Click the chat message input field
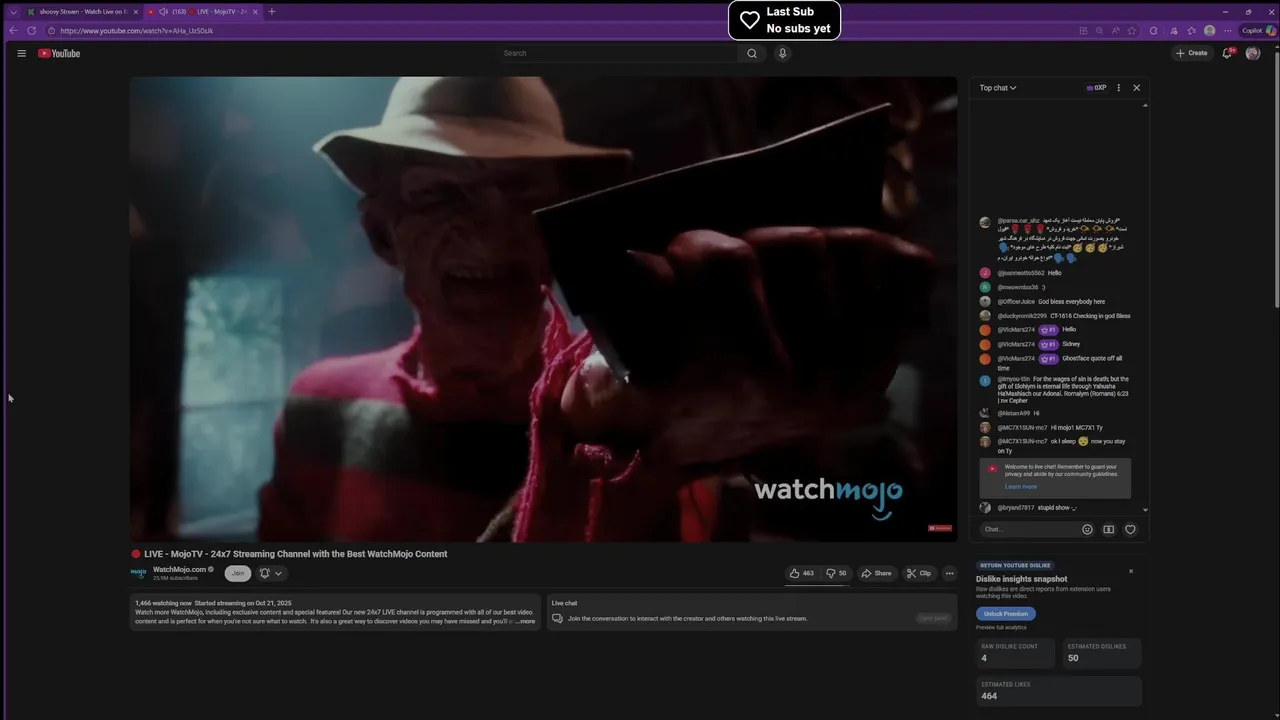Image resolution: width=1280 pixels, height=720 pixels. 1030,529
